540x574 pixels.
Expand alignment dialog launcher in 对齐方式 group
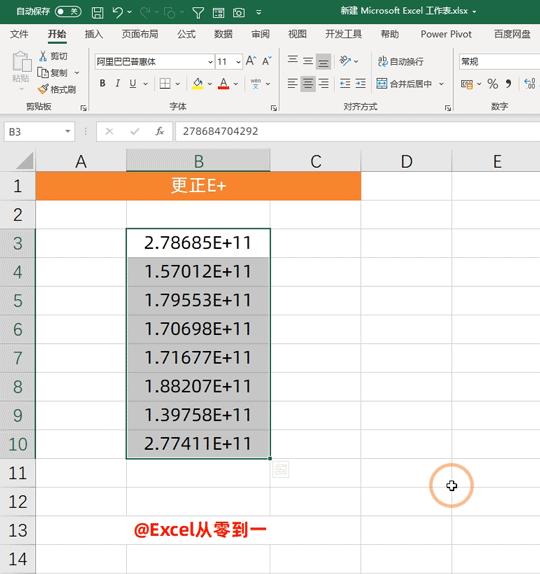tap(448, 108)
